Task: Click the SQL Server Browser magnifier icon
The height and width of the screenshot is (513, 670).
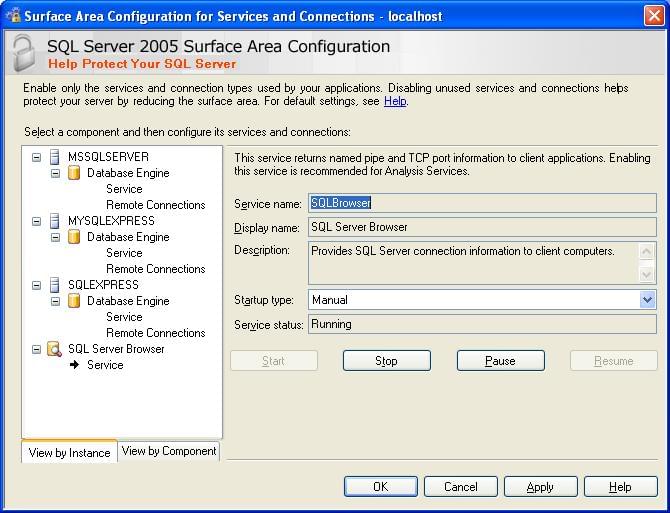Action: pyautogui.click(x=54, y=349)
